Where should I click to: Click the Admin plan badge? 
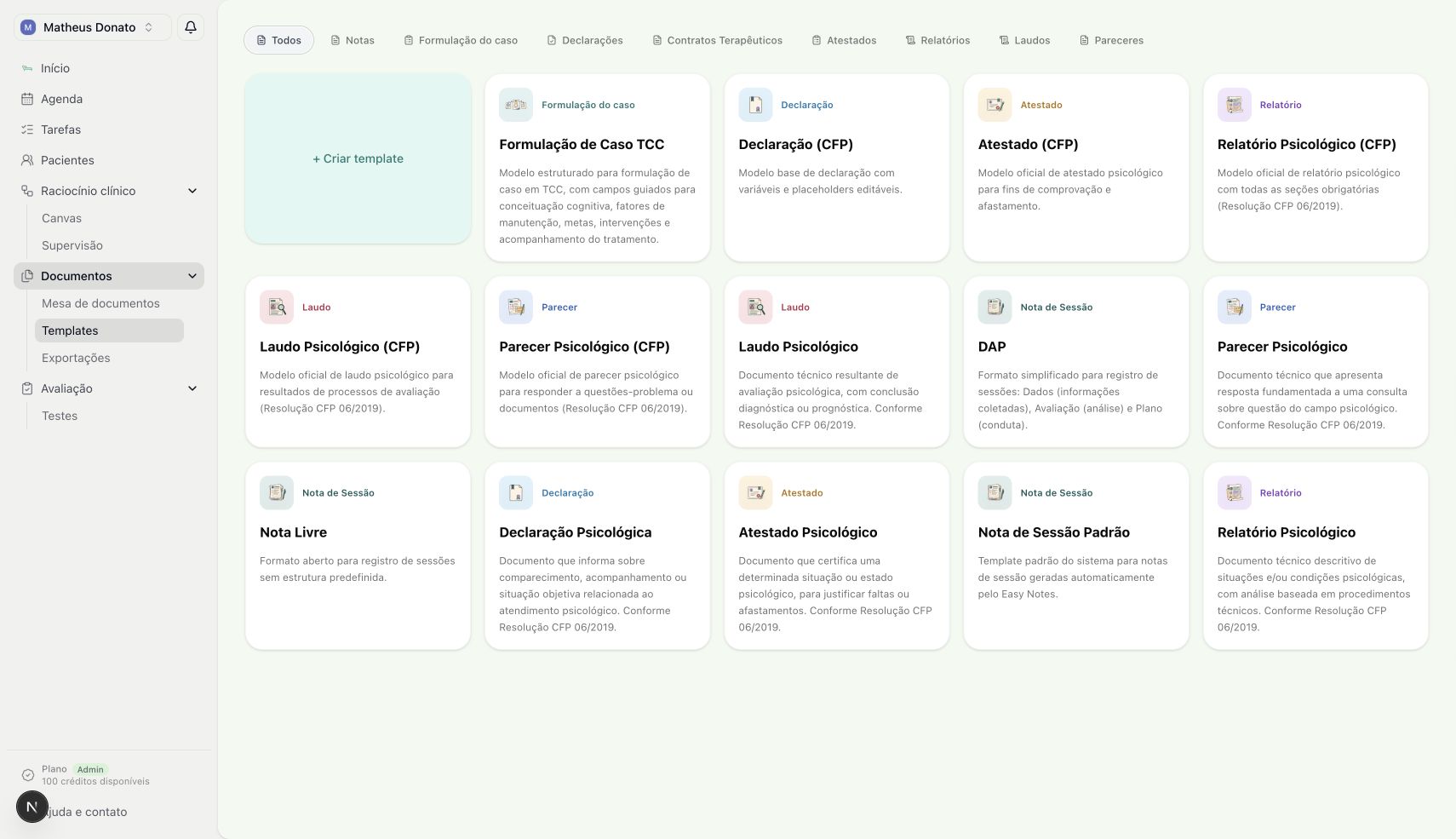point(90,769)
